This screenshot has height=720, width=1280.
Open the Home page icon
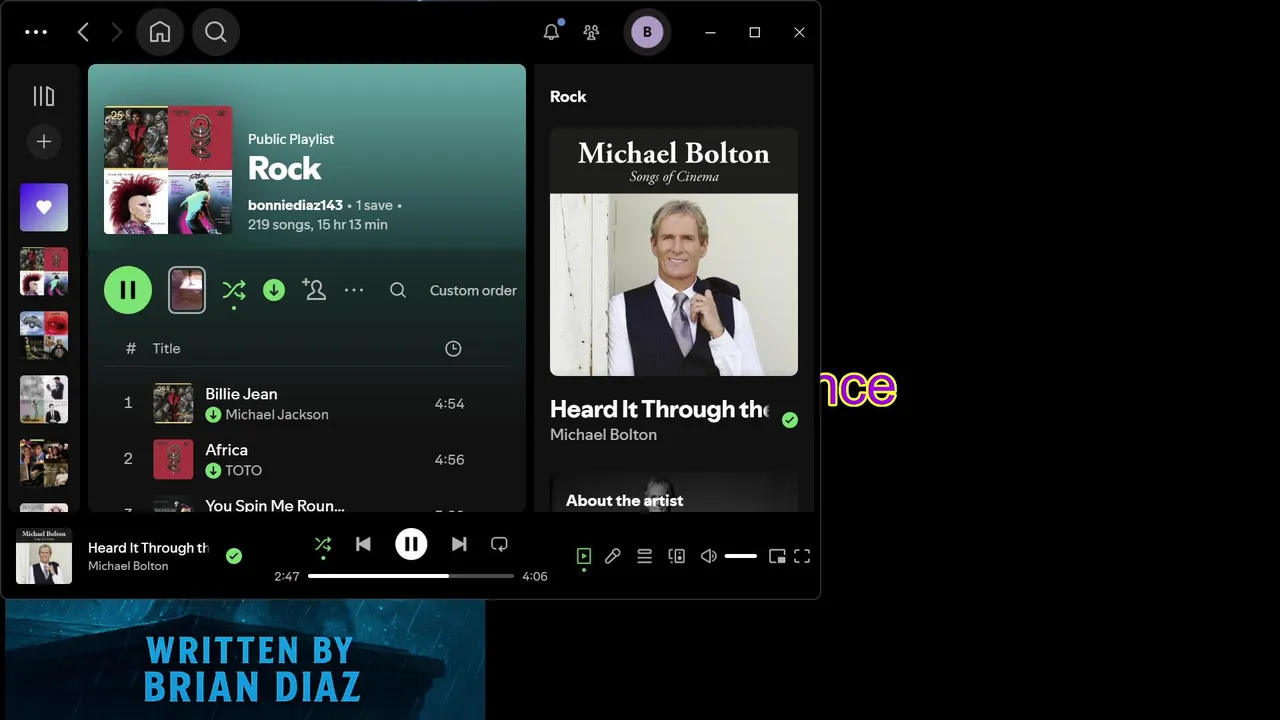point(160,32)
